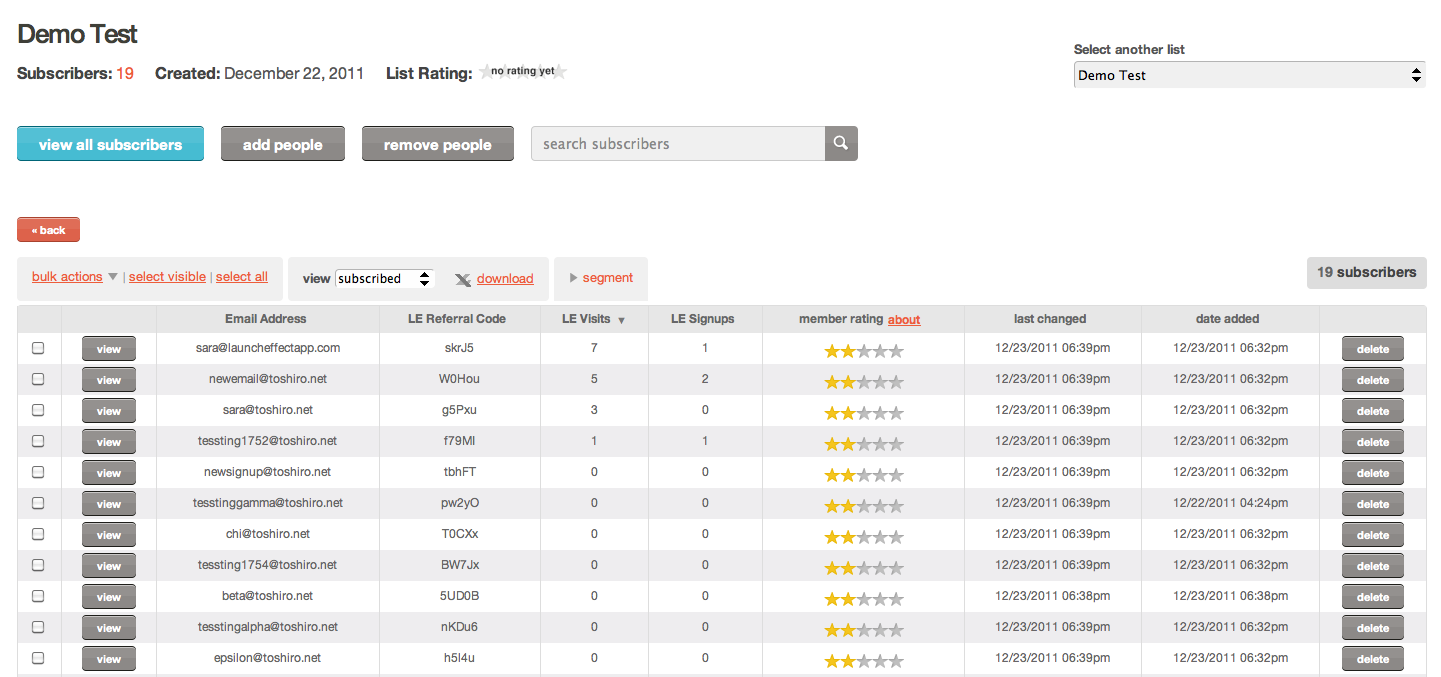Sort table by Email Address column
The image size is (1441, 677).
point(266,319)
